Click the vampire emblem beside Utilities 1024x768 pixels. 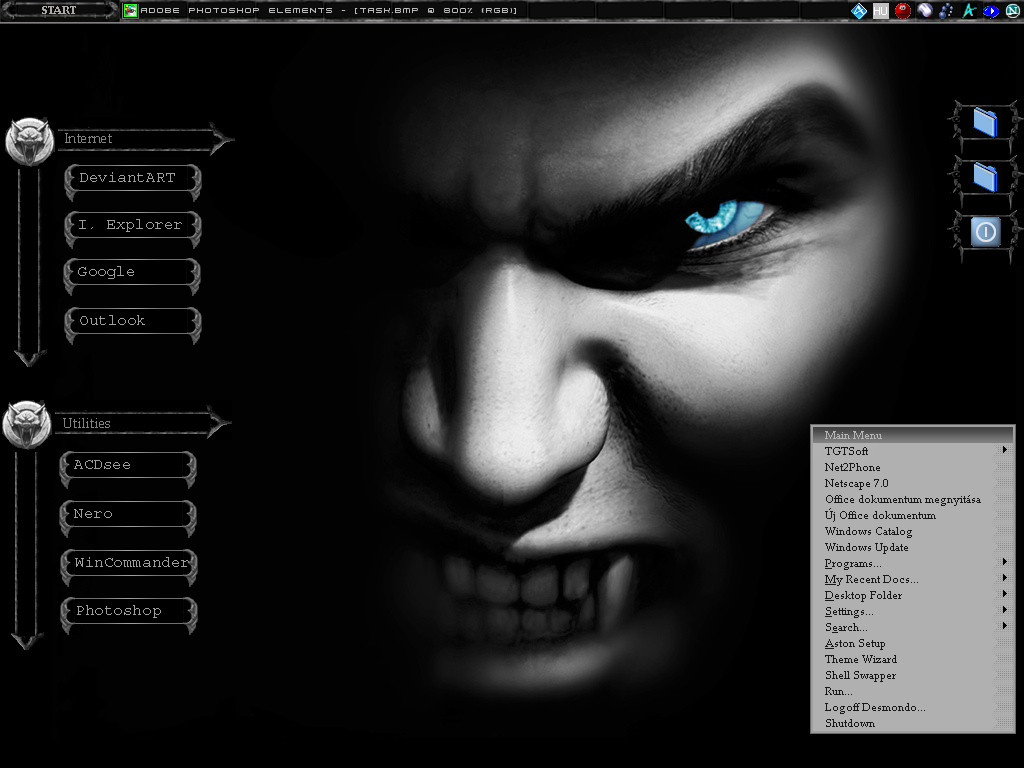click(x=27, y=424)
